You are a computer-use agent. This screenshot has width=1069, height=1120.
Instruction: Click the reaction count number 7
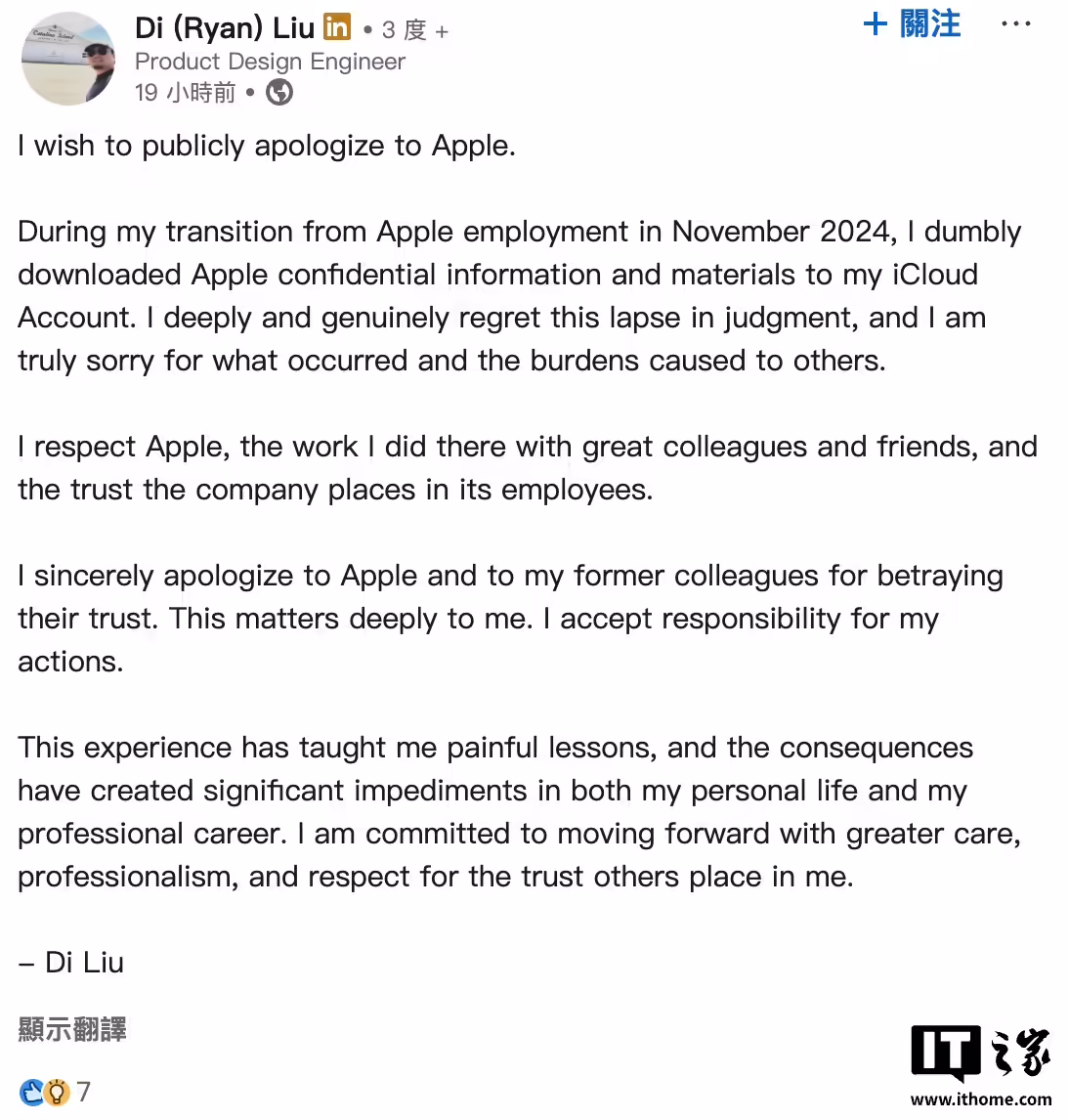(x=84, y=1092)
